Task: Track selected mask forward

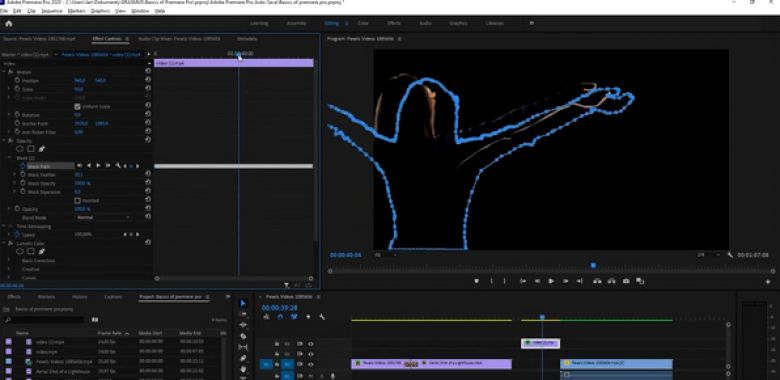Action: click(x=98, y=166)
